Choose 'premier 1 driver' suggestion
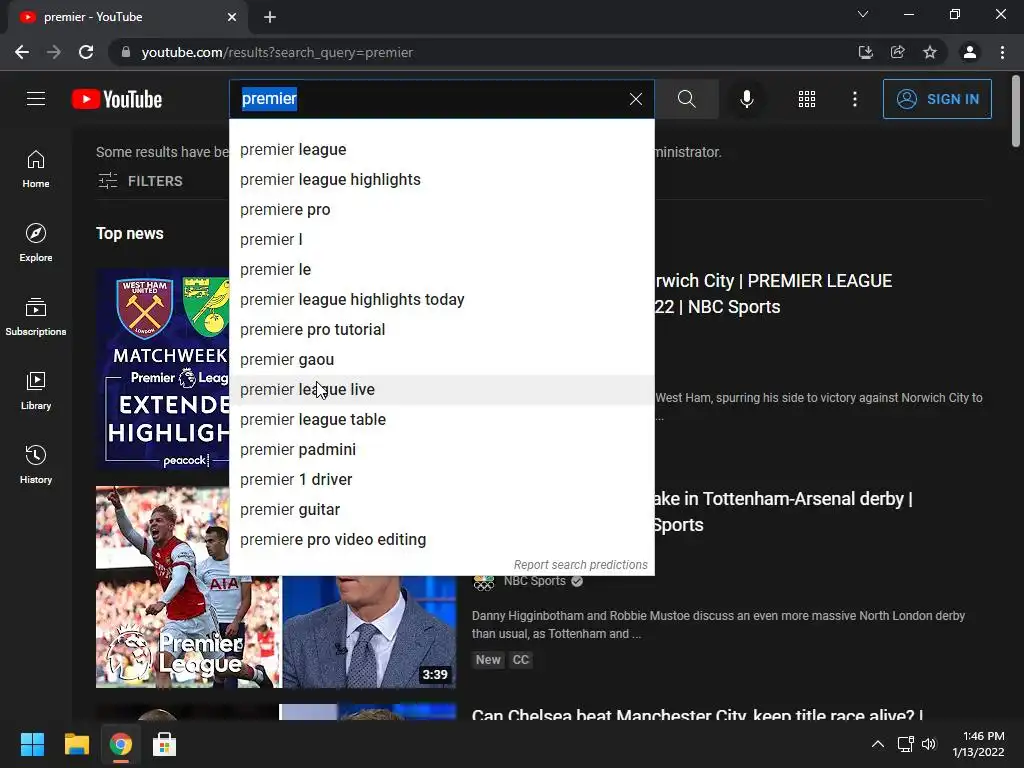The image size is (1024, 768). (x=441, y=480)
